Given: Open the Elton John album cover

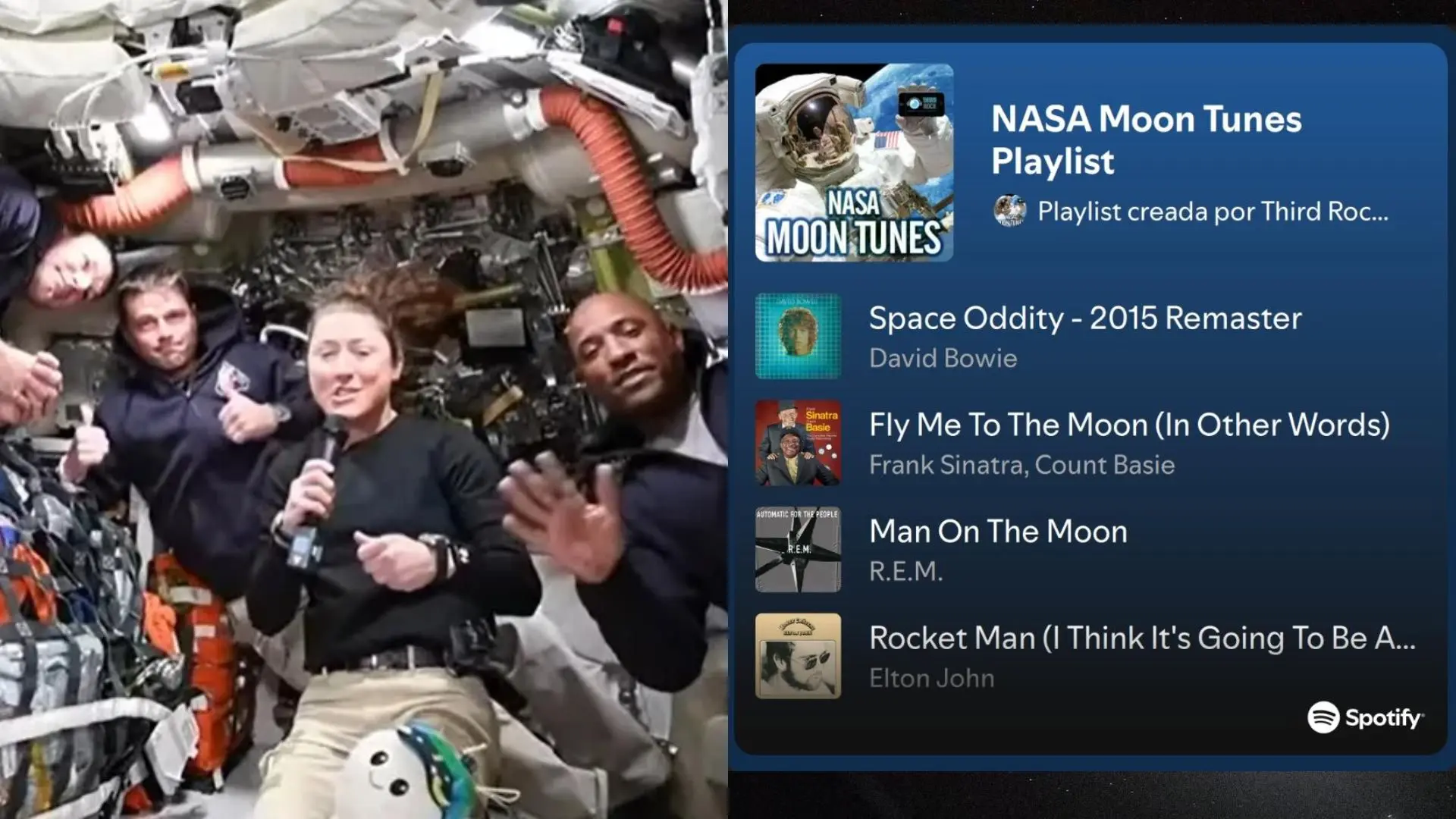Looking at the screenshot, I should coord(798,656).
